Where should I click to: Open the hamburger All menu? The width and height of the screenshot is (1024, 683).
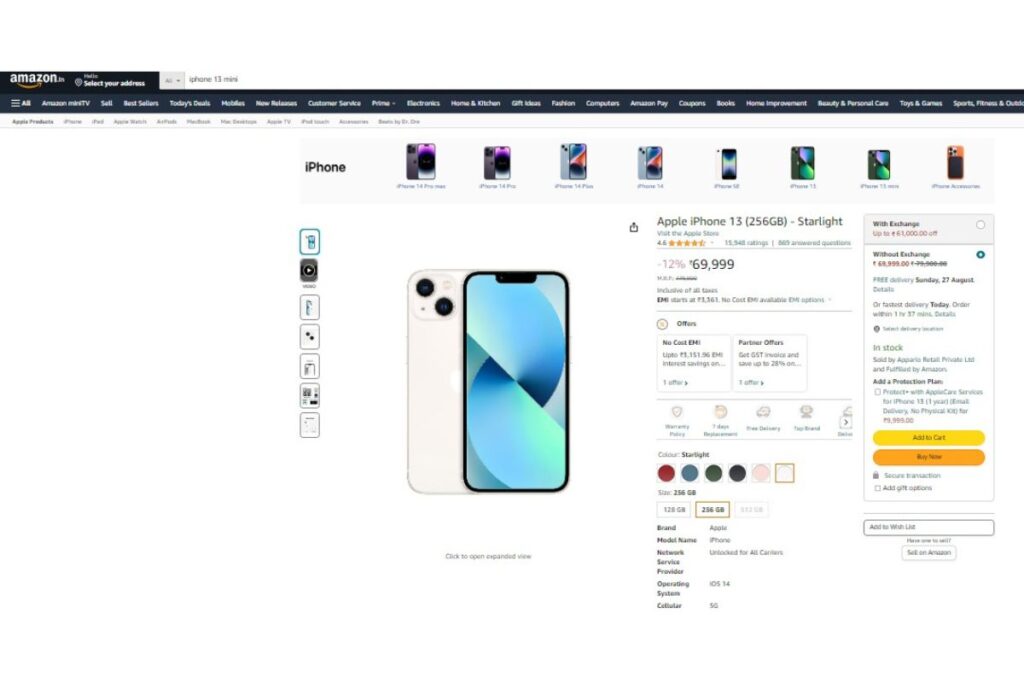click(x=21, y=103)
